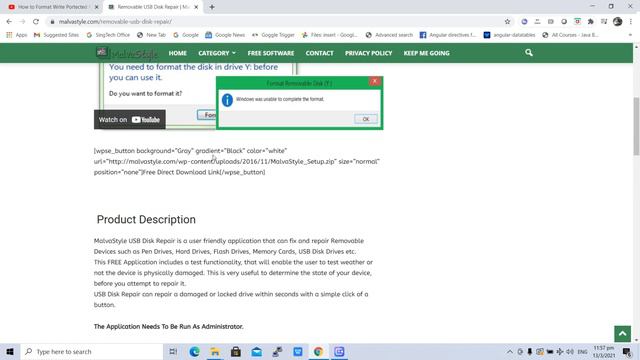This screenshot has width=640, height=360.
Task: Open Task View on the taskbar
Action: (173, 351)
